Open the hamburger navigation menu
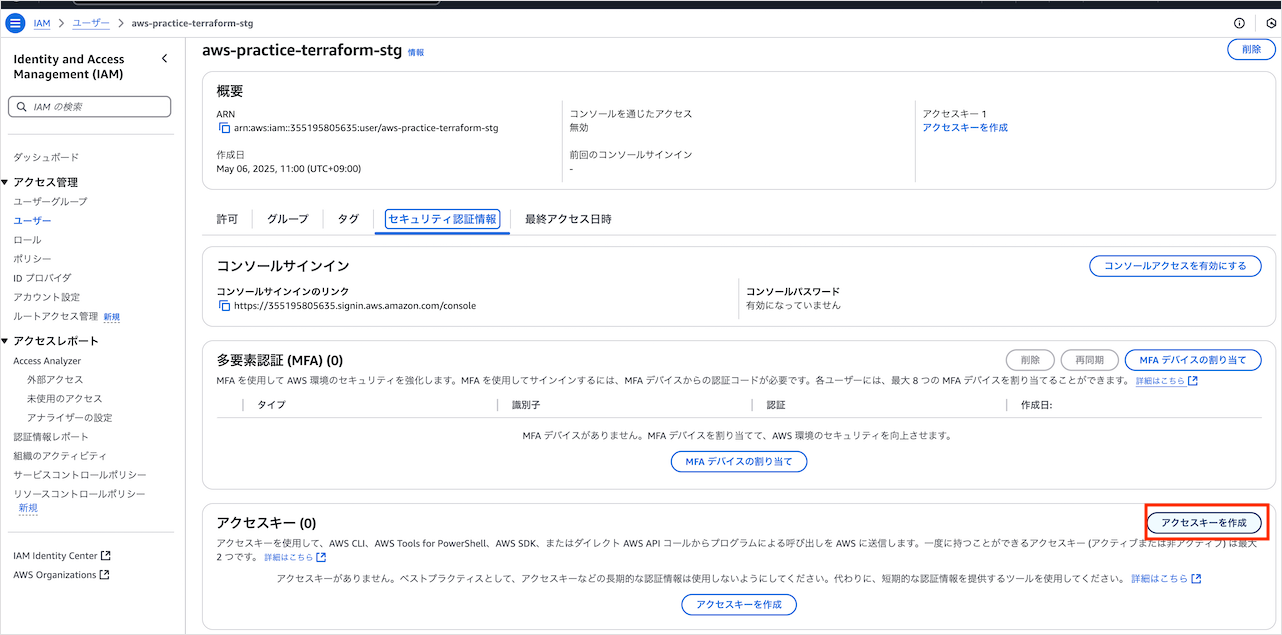 15,23
